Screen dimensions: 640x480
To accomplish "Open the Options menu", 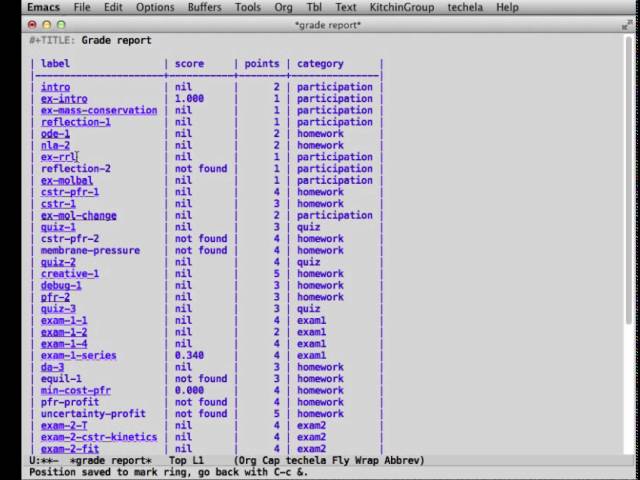I will click(x=155, y=7).
